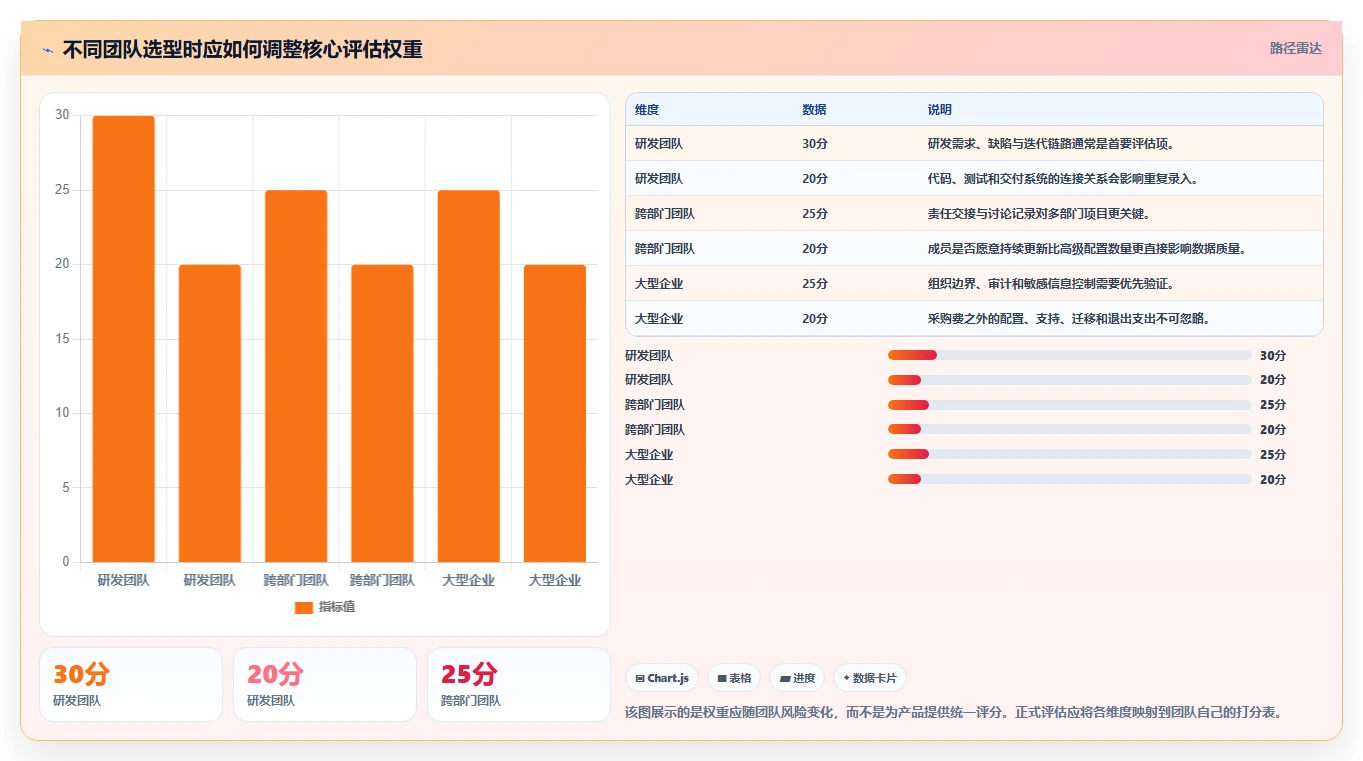Screen dimensions: 1363x761
Task: Click the y-axis label 0
Action: [66, 562]
